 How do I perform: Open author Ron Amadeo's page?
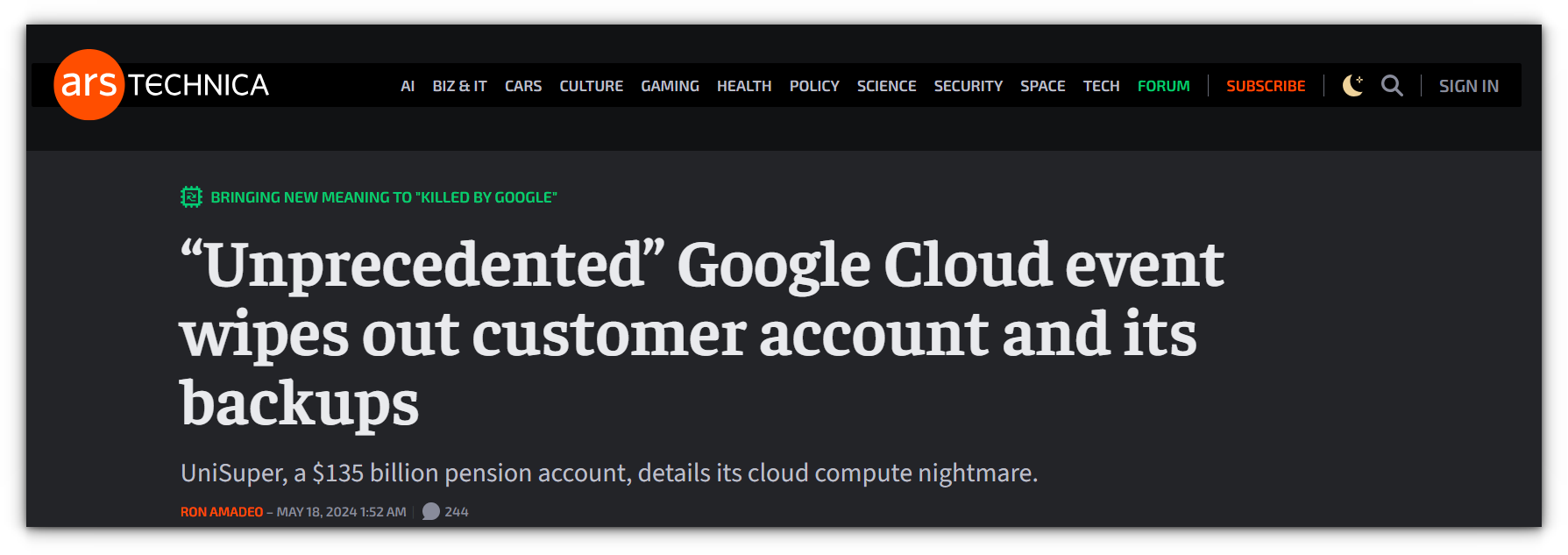(222, 512)
